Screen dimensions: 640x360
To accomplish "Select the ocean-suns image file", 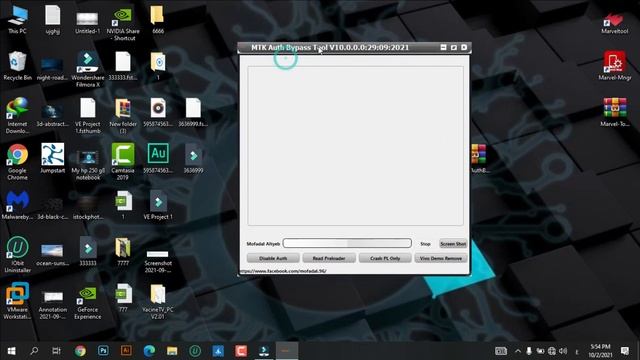I will [x=52, y=255].
